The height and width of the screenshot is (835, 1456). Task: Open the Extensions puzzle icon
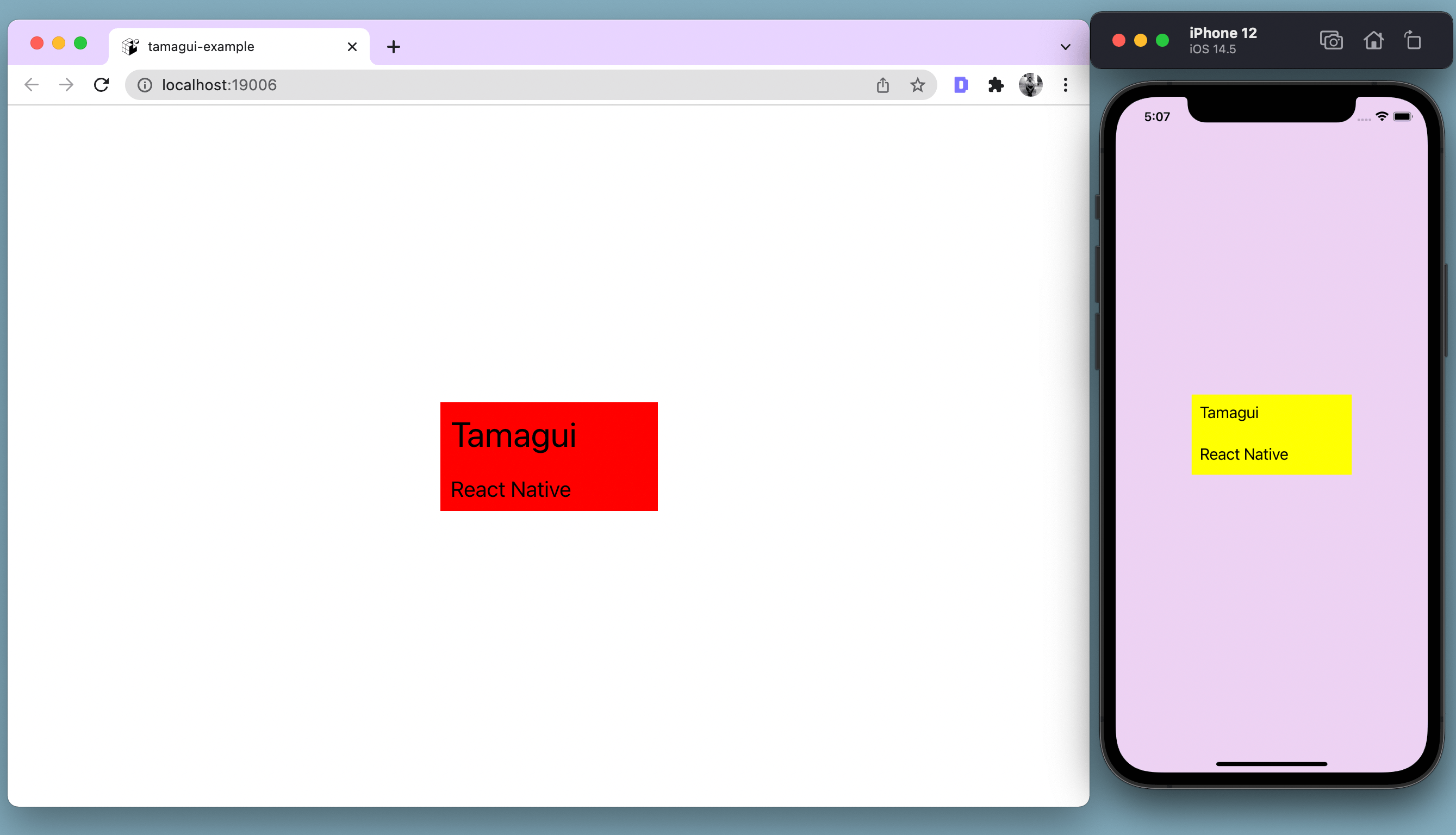pos(996,85)
